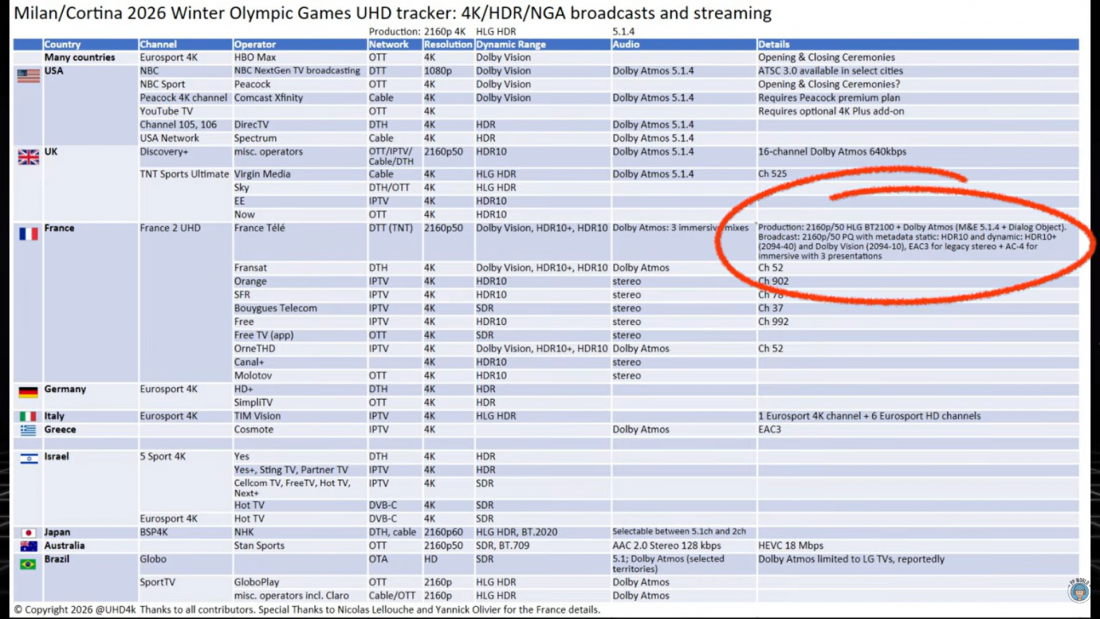Click the 'TIM Vision' operator cell
1100x619 pixels.
coord(257,416)
